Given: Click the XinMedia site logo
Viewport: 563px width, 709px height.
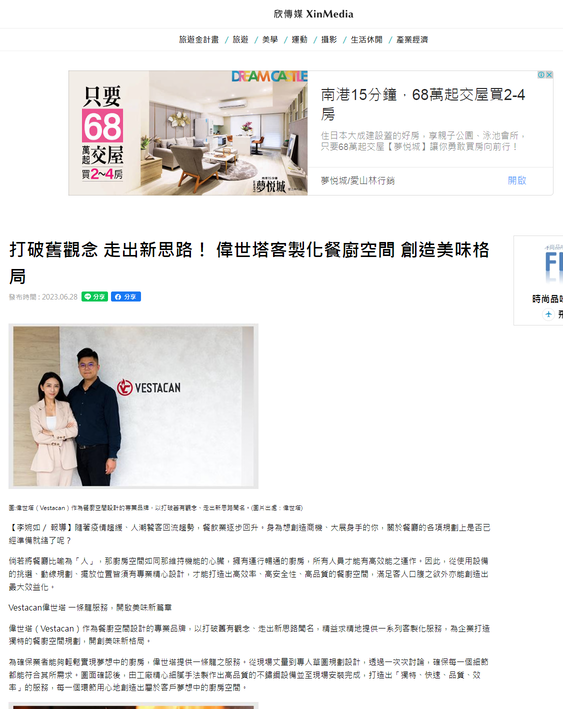Looking at the screenshot, I should click(313, 14).
